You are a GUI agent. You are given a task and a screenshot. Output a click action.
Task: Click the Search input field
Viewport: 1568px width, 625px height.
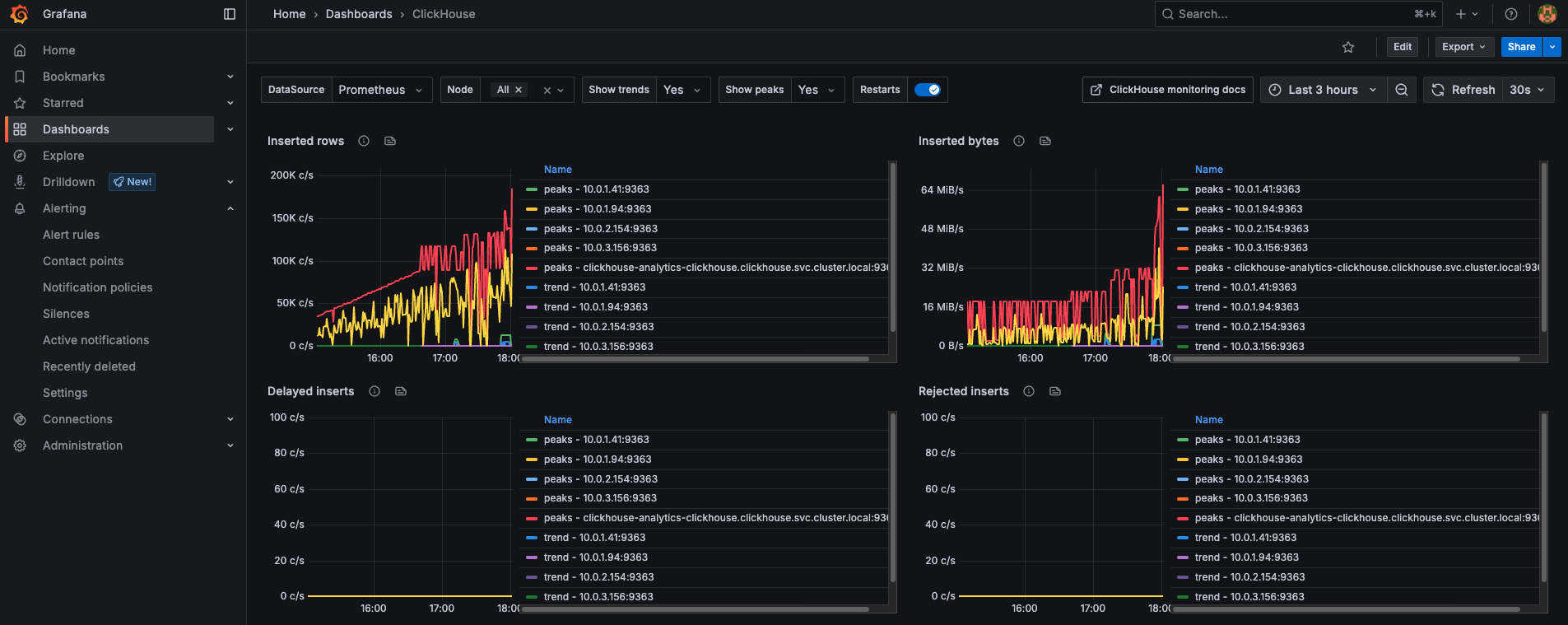[1297, 14]
